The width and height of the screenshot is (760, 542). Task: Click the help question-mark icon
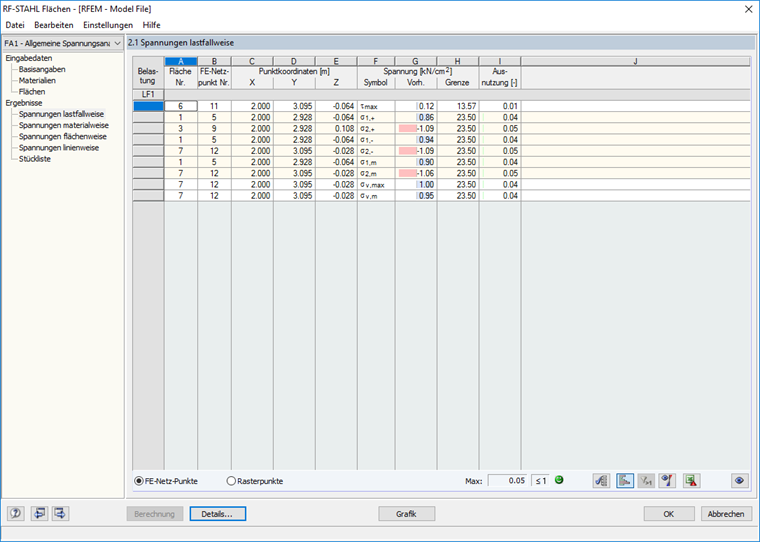[16, 513]
